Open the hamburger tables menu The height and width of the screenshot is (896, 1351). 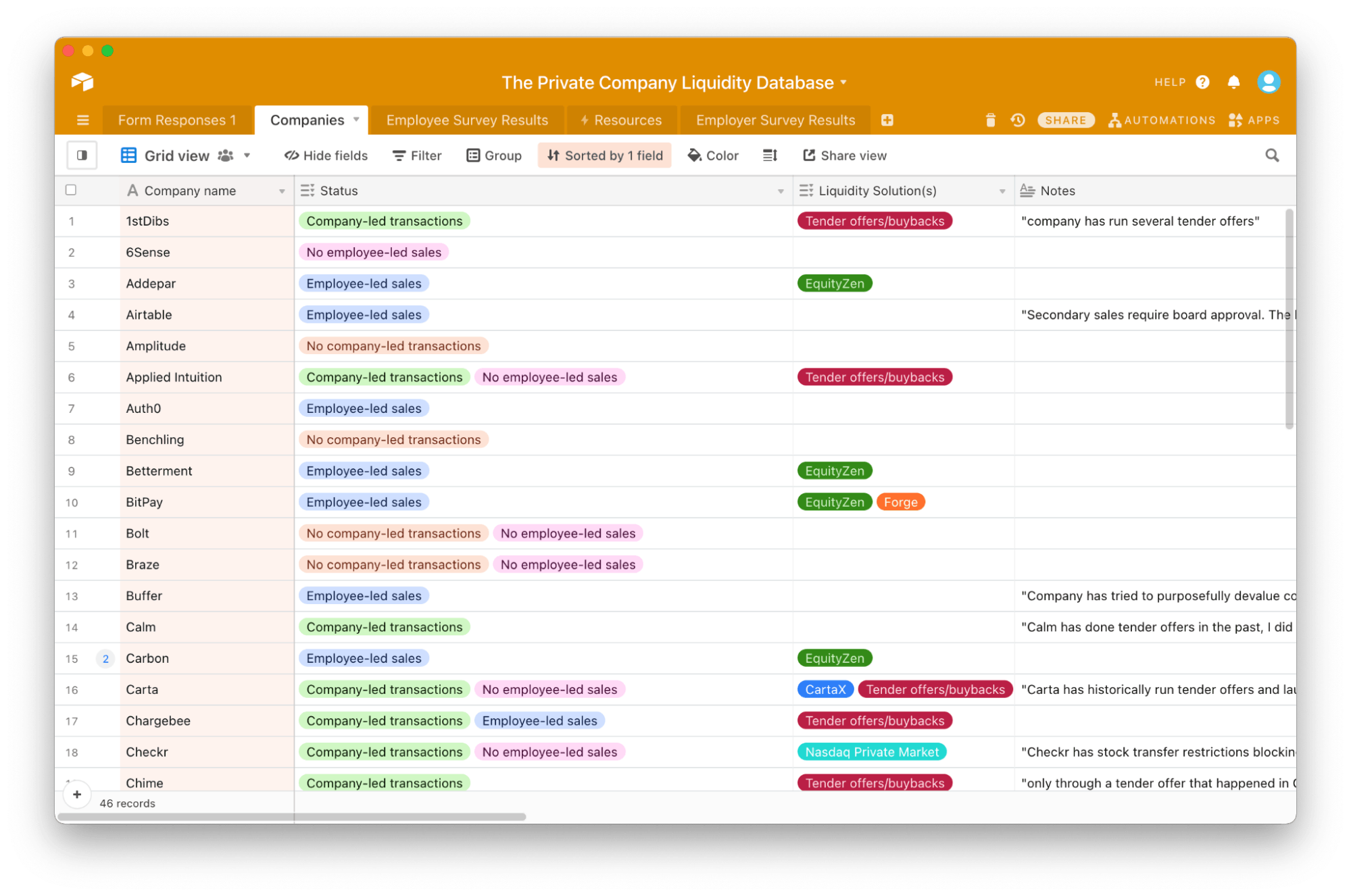(x=82, y=120)
